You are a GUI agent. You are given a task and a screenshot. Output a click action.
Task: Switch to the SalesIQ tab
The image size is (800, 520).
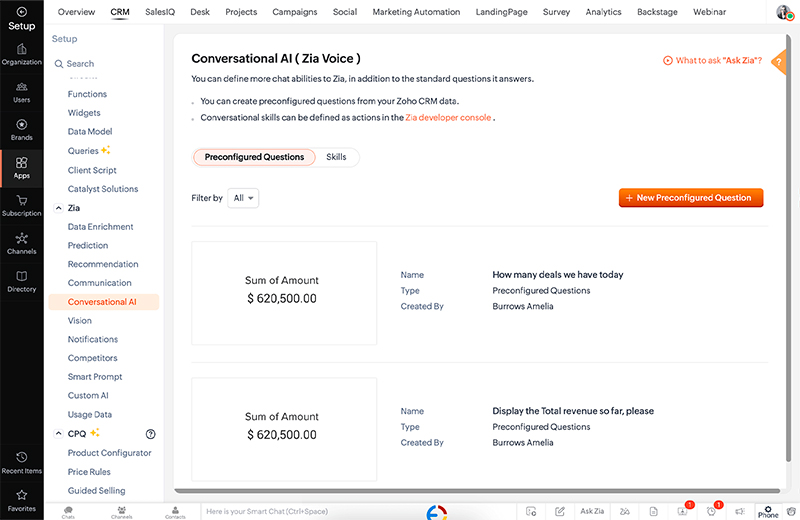(158, 12)
